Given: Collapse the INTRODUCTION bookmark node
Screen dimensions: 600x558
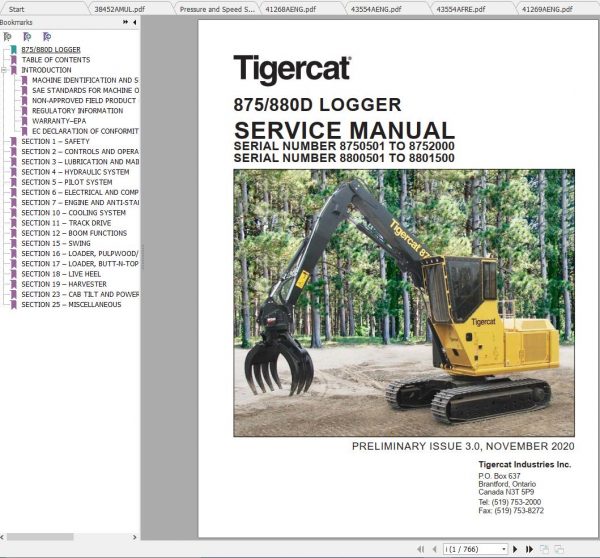Looking at the screenshot, I should [x=4, y=70].
